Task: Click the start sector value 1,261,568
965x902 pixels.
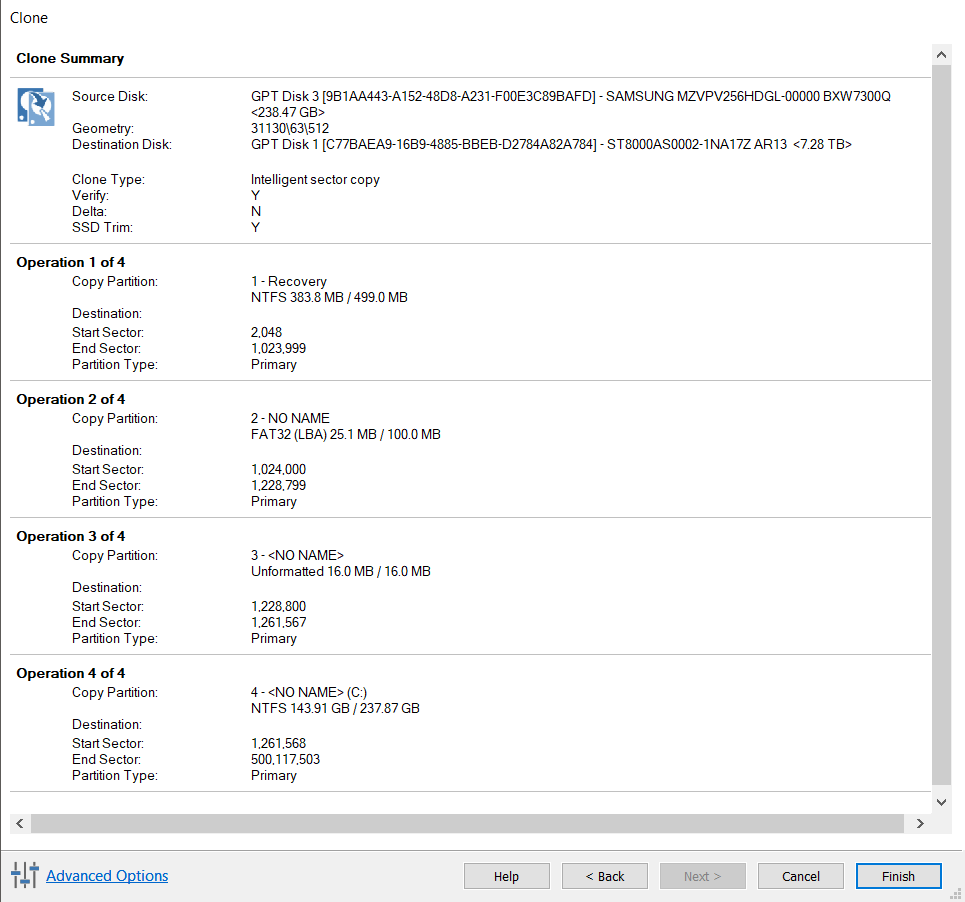Action: tap(278, 743)
